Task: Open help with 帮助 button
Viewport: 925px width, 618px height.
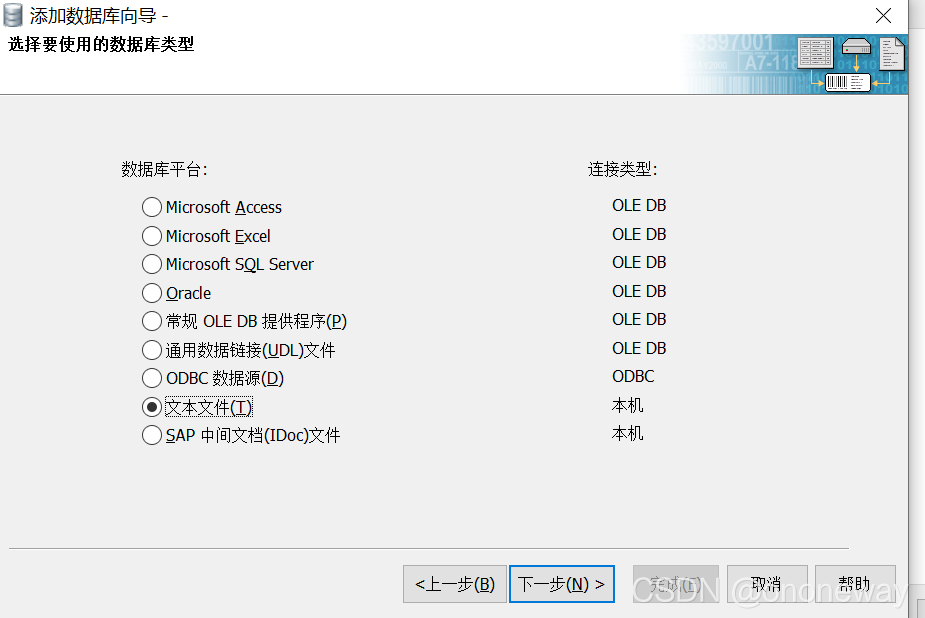Action: (x=855, y=584)
